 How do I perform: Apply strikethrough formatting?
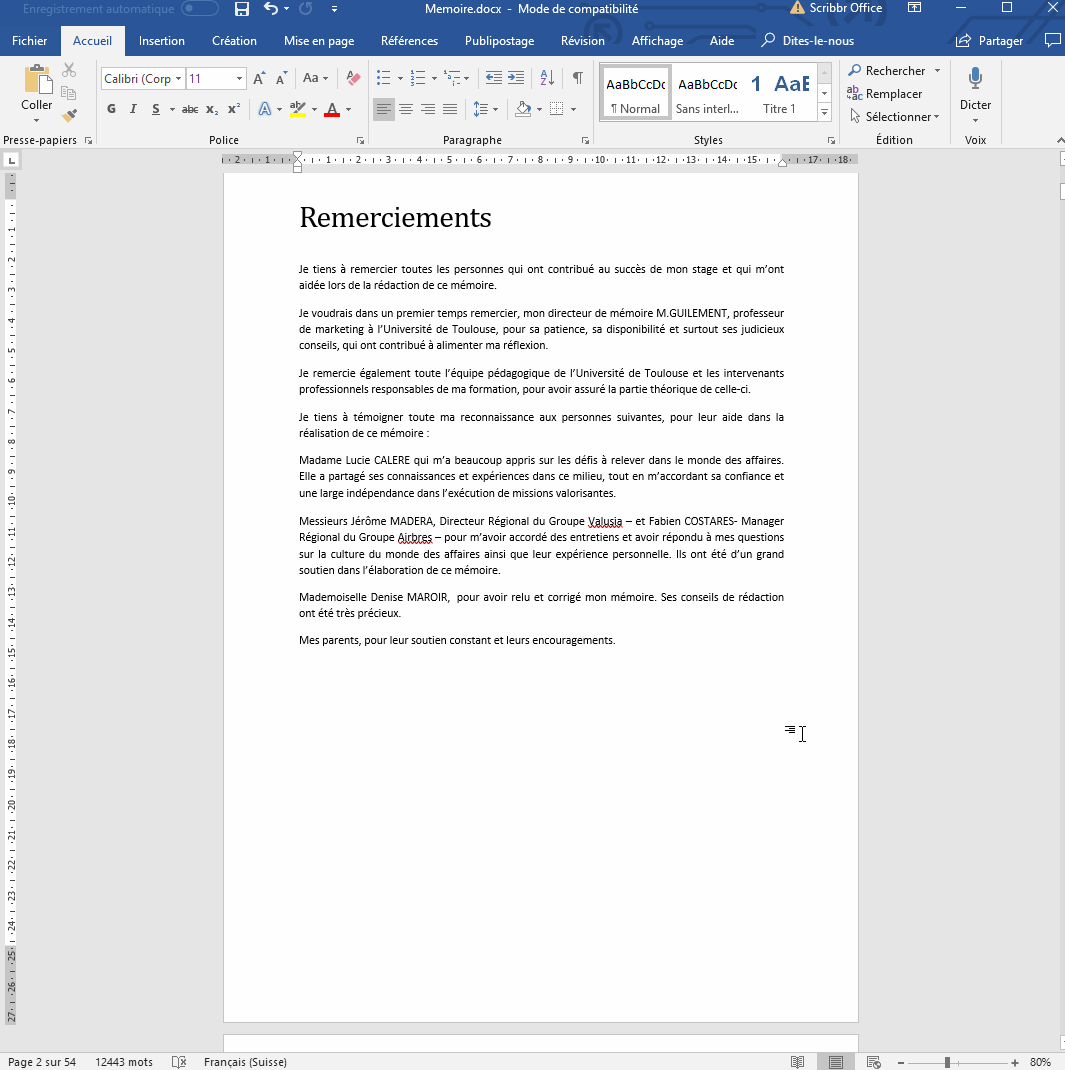click(x=190, y=109)
